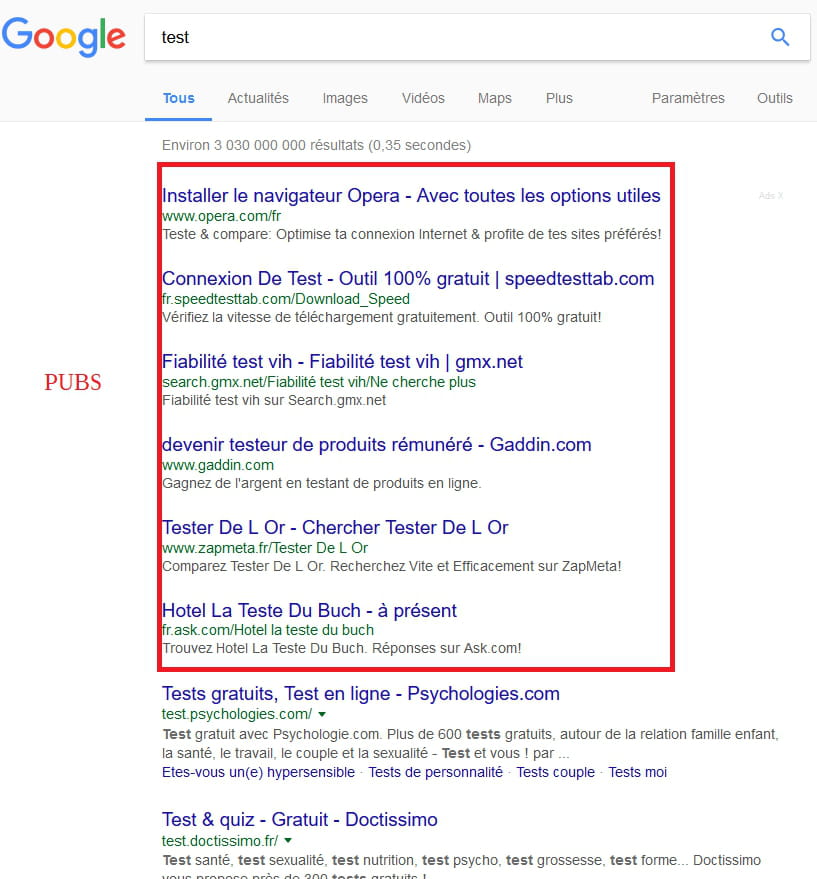Expand dropdown arrow next to test.psychologies.com
The height and width of the screenshot is (879, 817).
[322, 714]
